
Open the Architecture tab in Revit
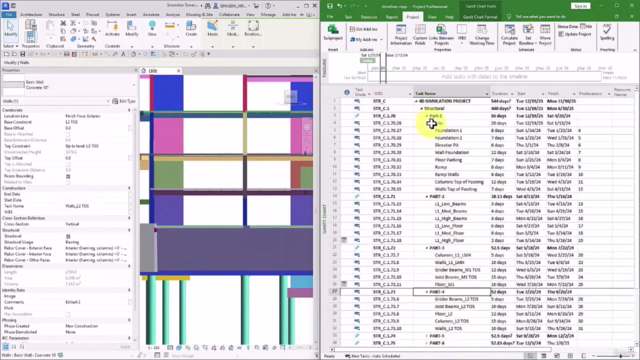tap(31, 14)
